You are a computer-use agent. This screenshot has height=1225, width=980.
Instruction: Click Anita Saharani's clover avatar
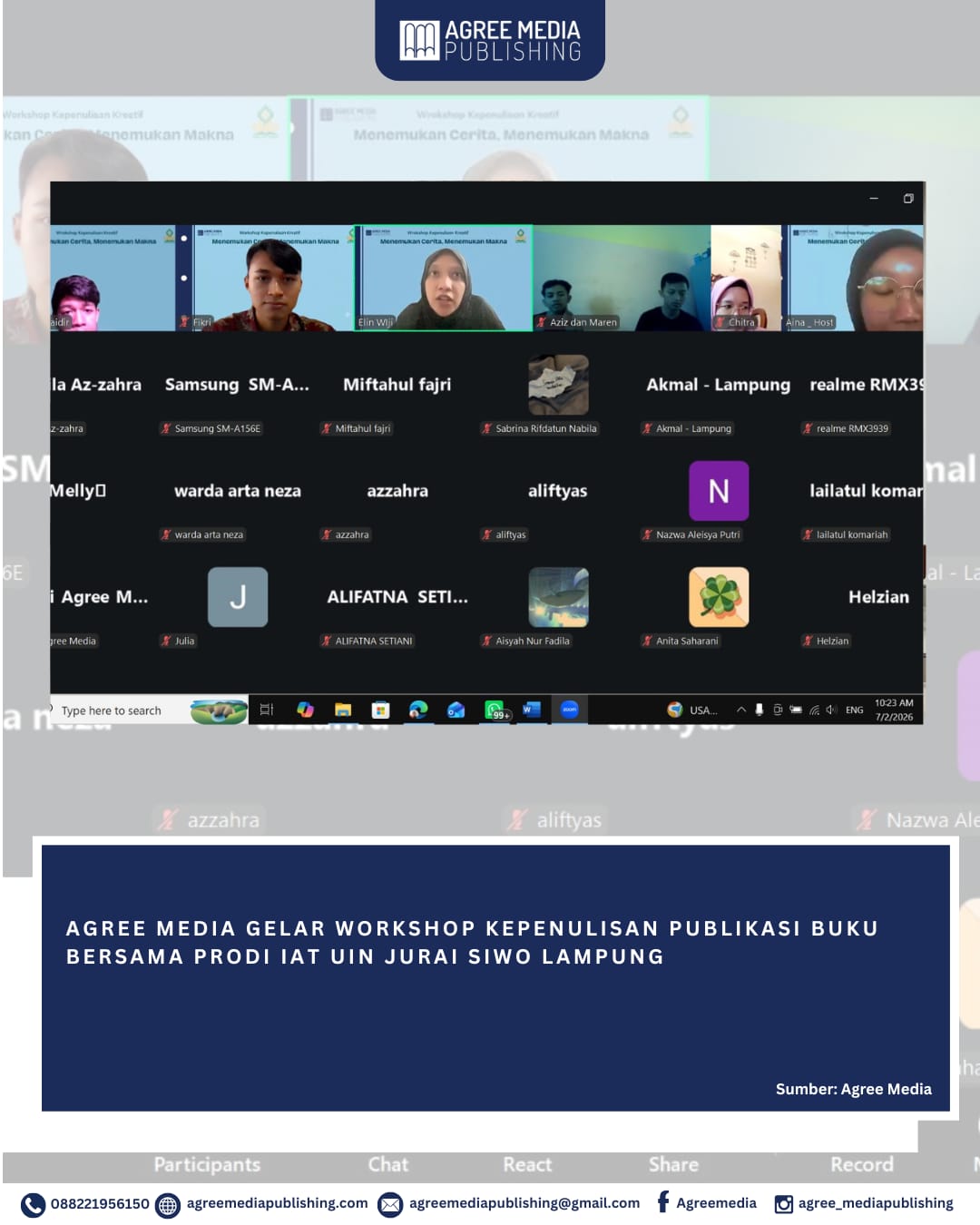[719, 597]
